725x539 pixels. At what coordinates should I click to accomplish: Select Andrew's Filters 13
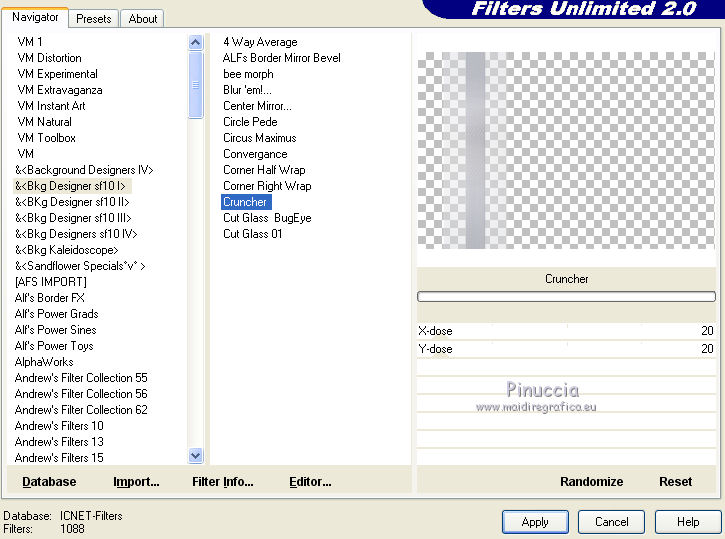click(59, 442)
